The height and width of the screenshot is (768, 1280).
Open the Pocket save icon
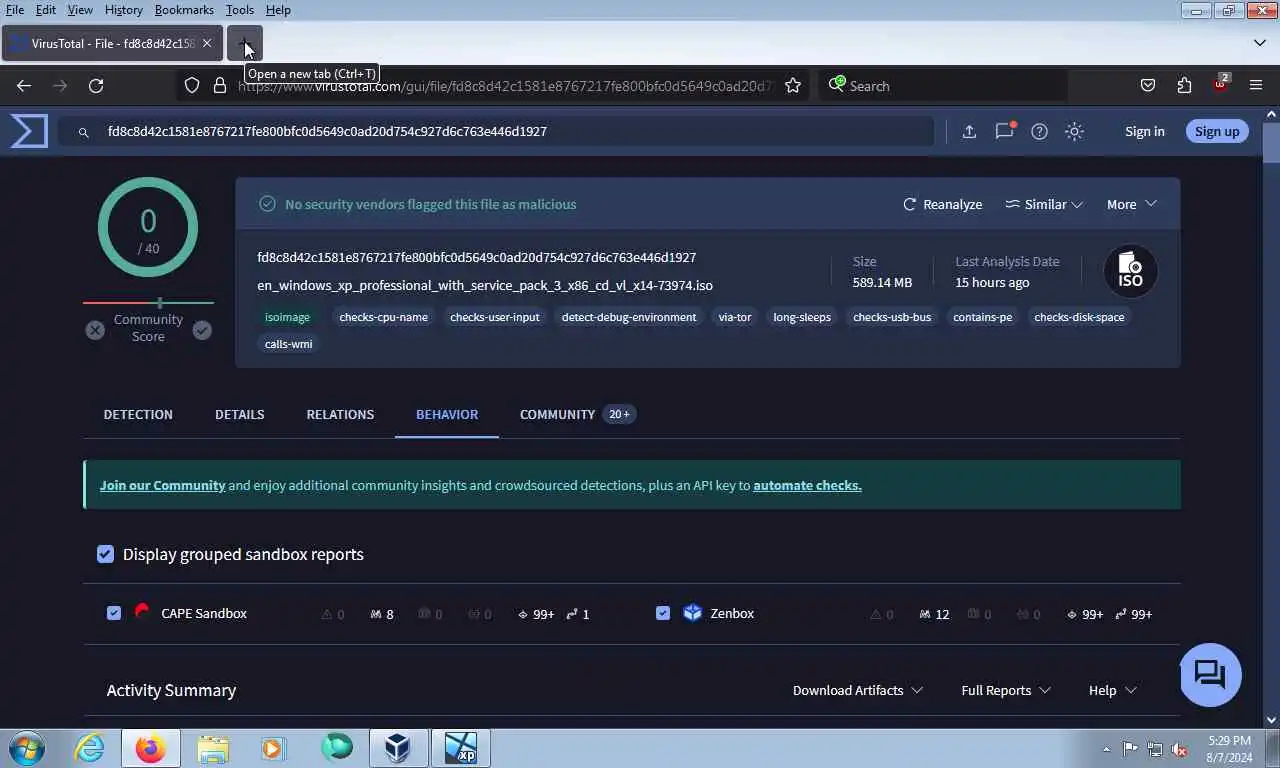pos(1148,86)
